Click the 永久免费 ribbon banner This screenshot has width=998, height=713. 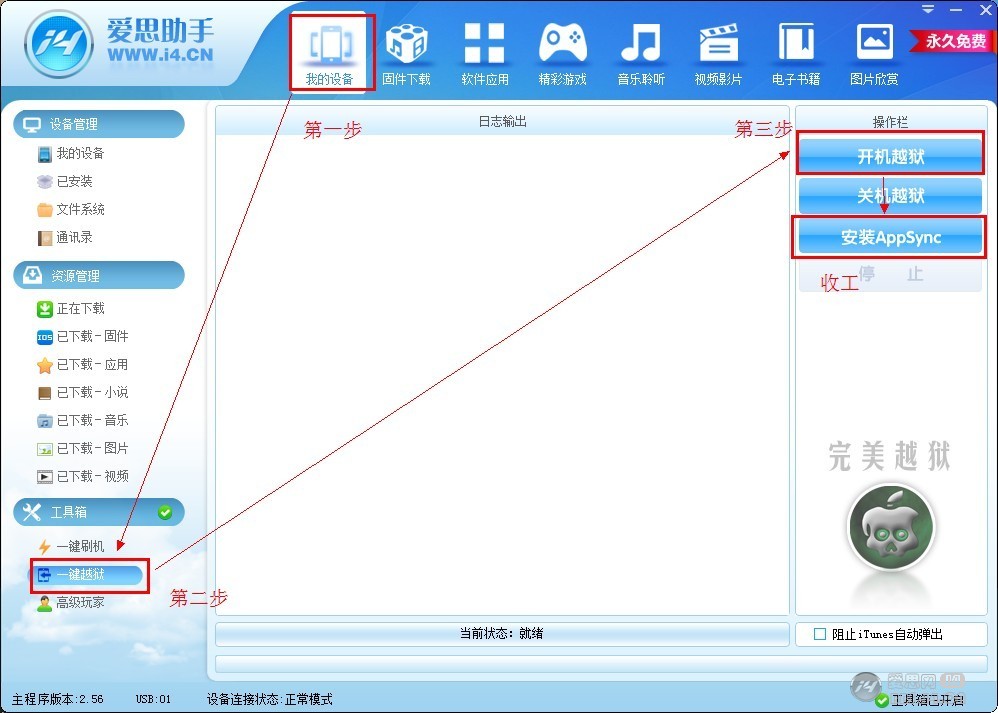952,41
